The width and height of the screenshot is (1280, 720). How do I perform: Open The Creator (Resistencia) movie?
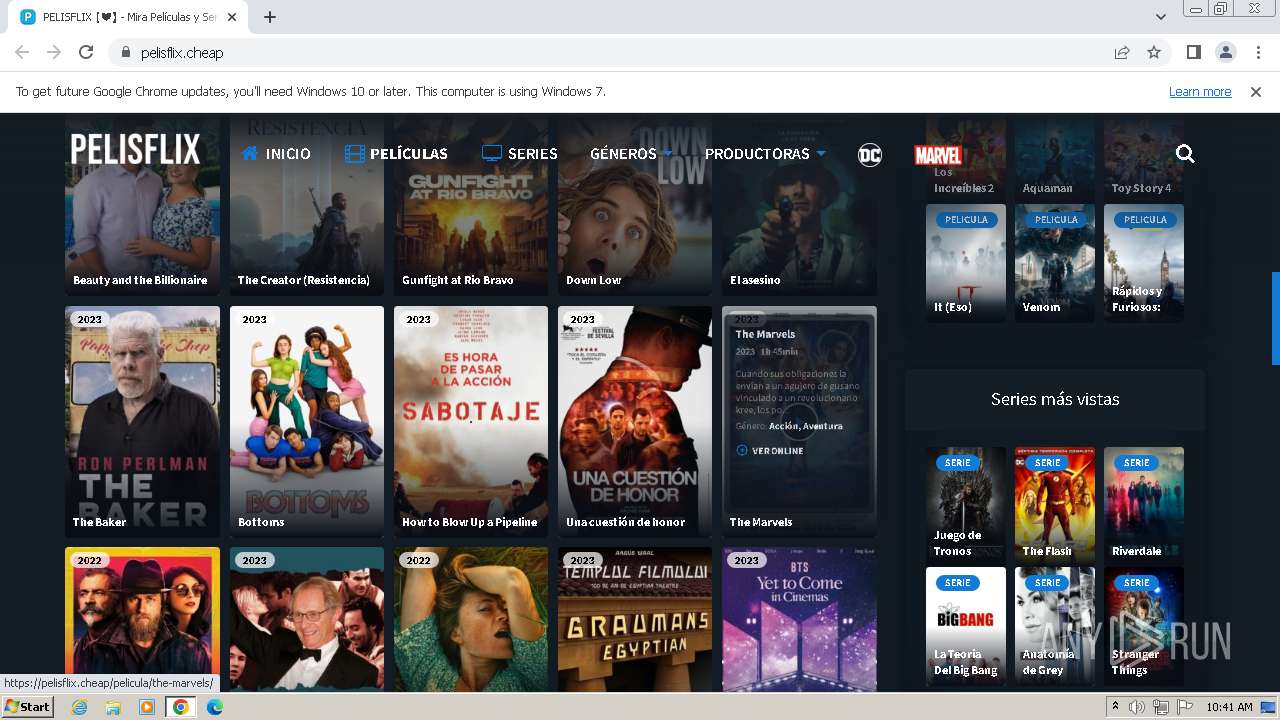pyautogui.click(x=307, y=205)
